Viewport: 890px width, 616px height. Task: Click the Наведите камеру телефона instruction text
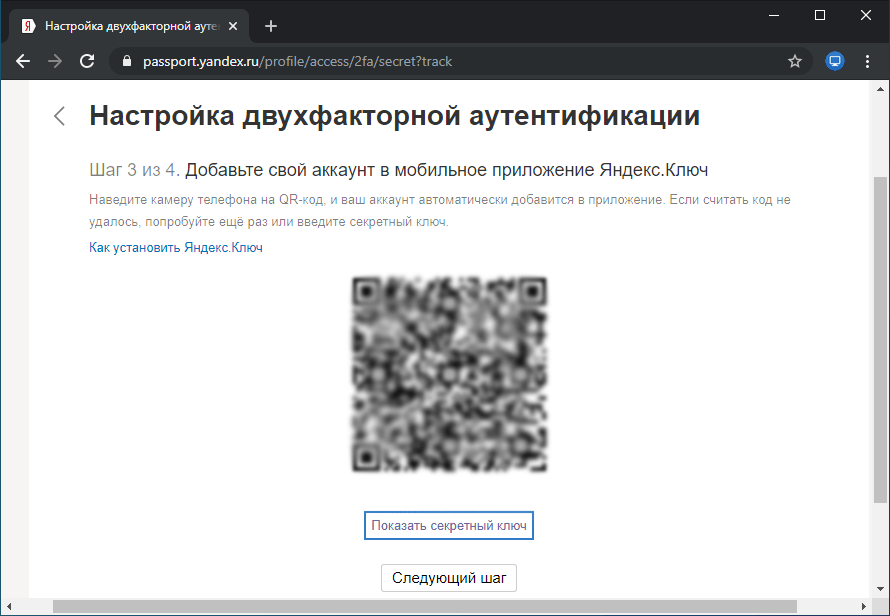point(440,211)
